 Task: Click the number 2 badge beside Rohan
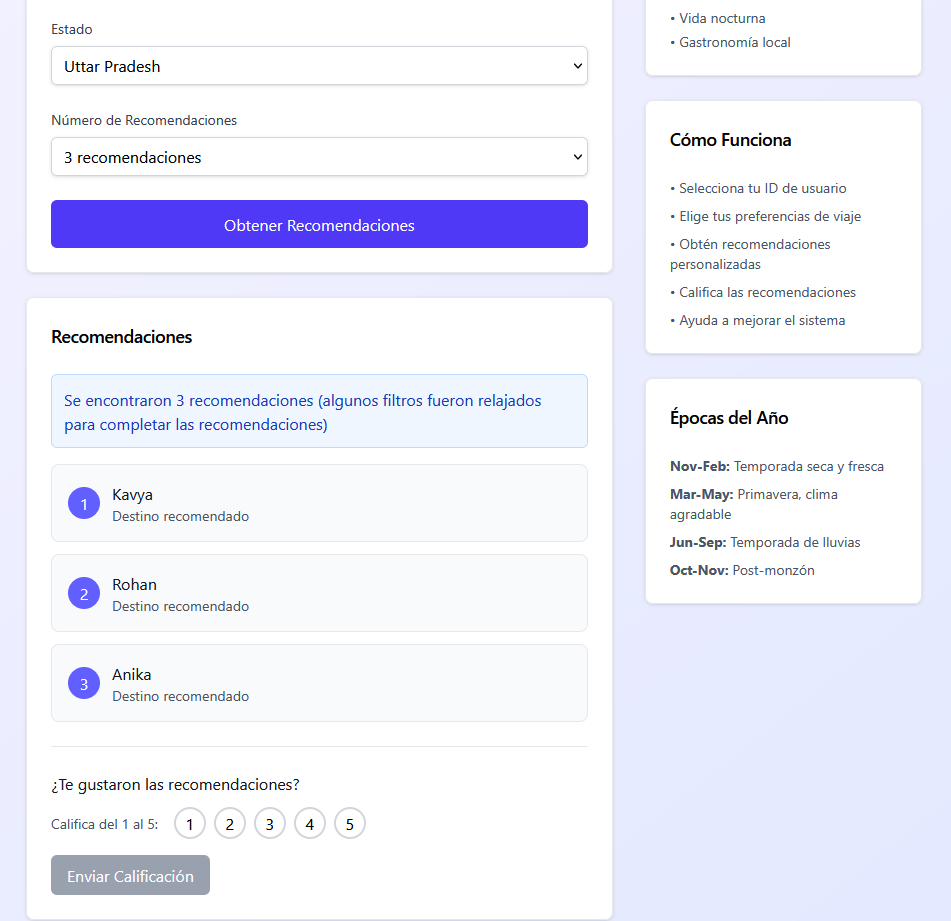[x=84, y=593]
